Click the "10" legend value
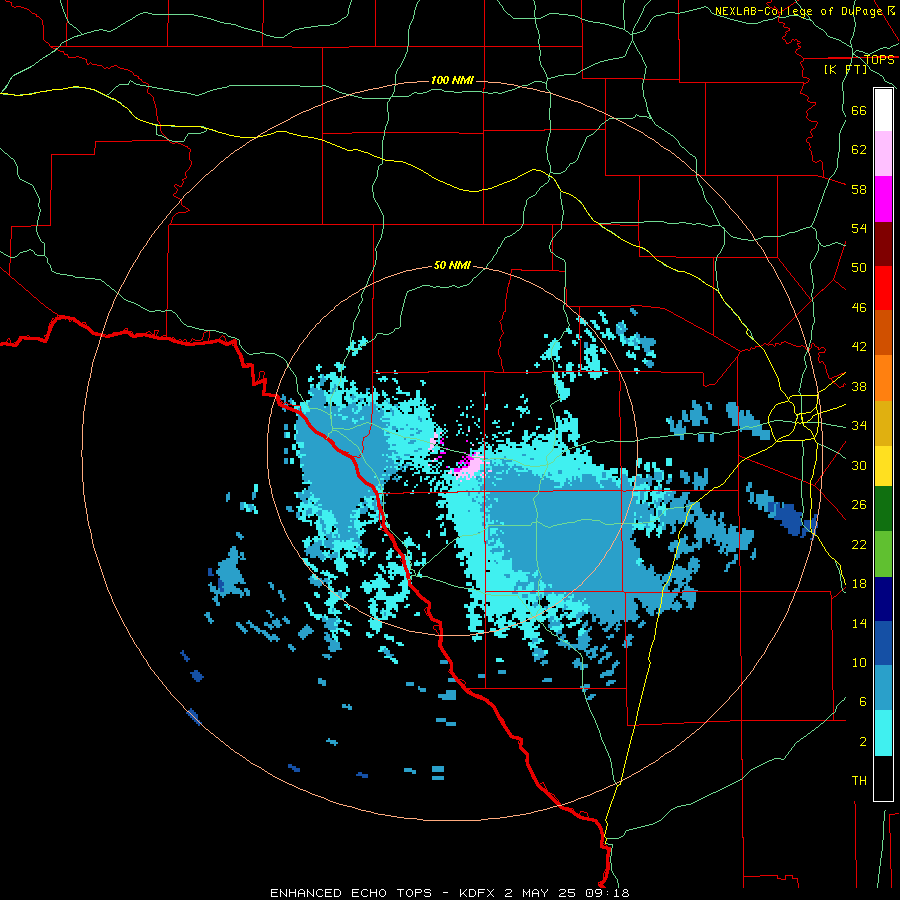Screen dimensions: 900x900 859,663
